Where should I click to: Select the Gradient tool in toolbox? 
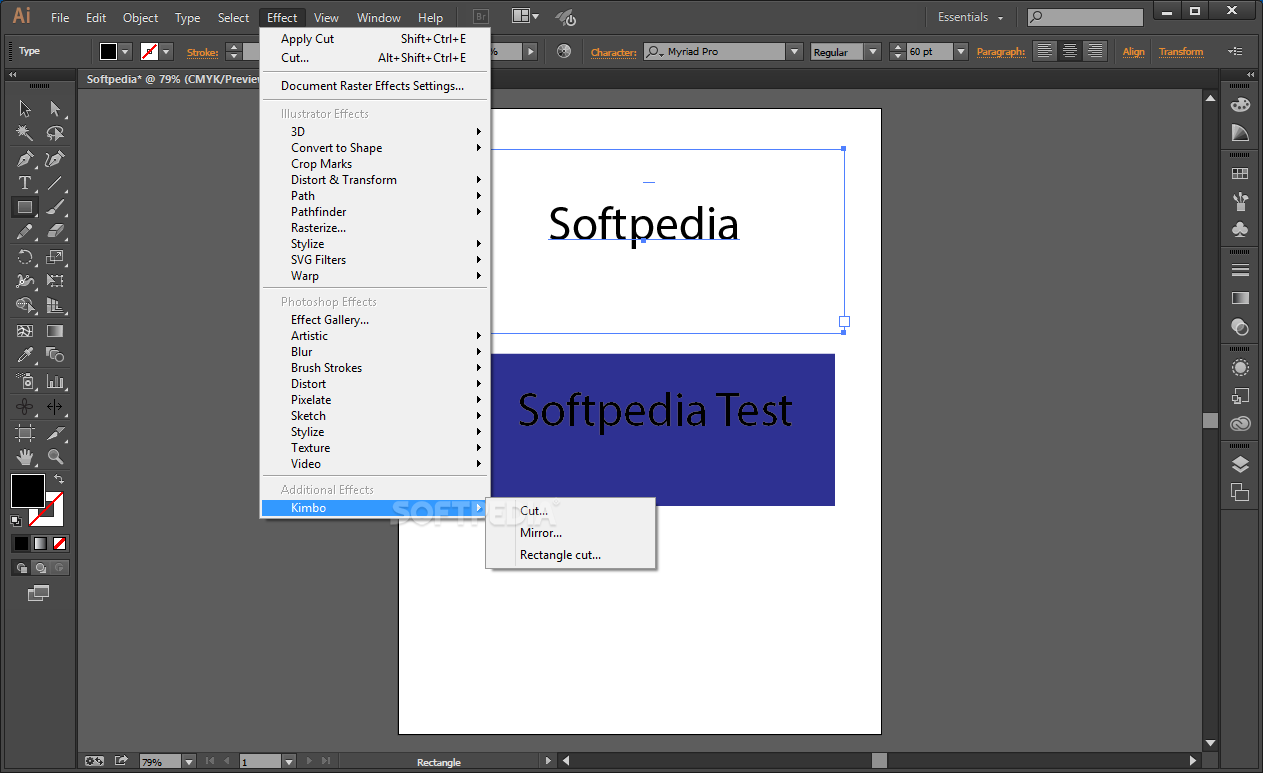[x=55, y=331]
